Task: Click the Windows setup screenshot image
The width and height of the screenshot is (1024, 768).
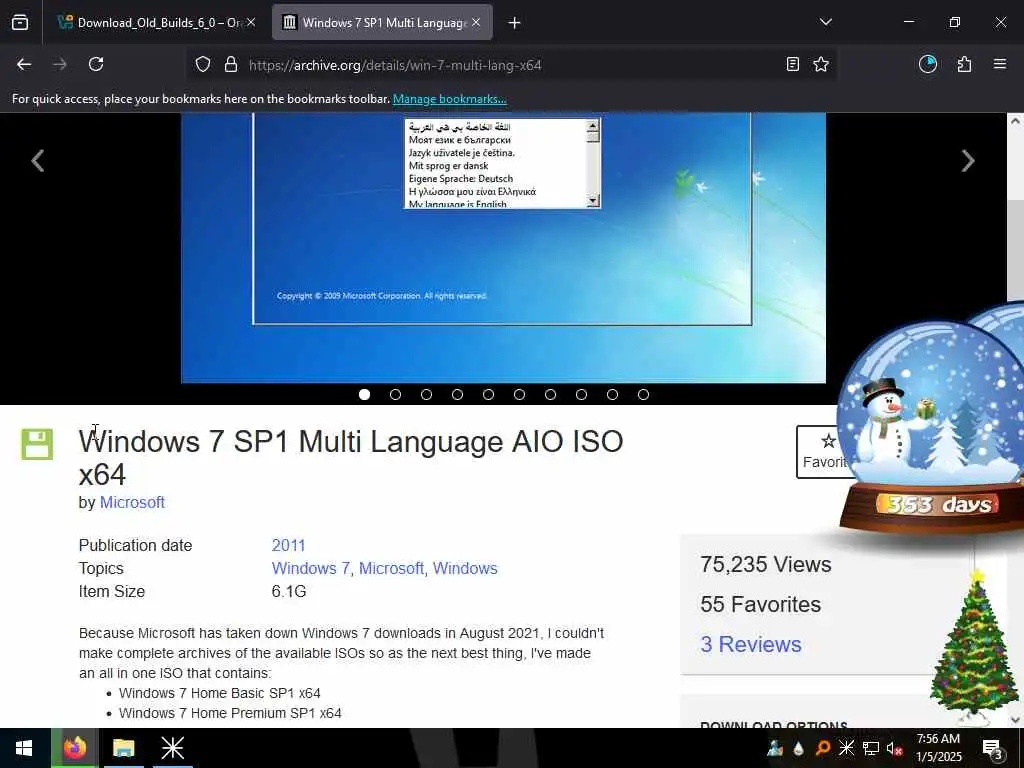Action: click(503, 248)
